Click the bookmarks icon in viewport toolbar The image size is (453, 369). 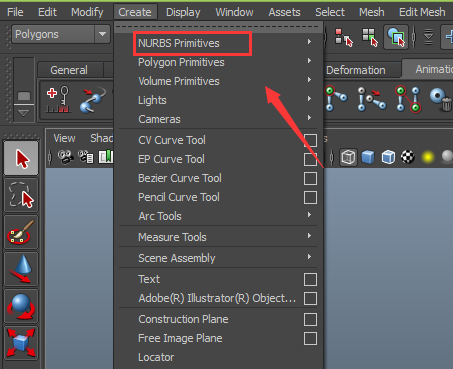pyautogui.click(x=106, y=157)
